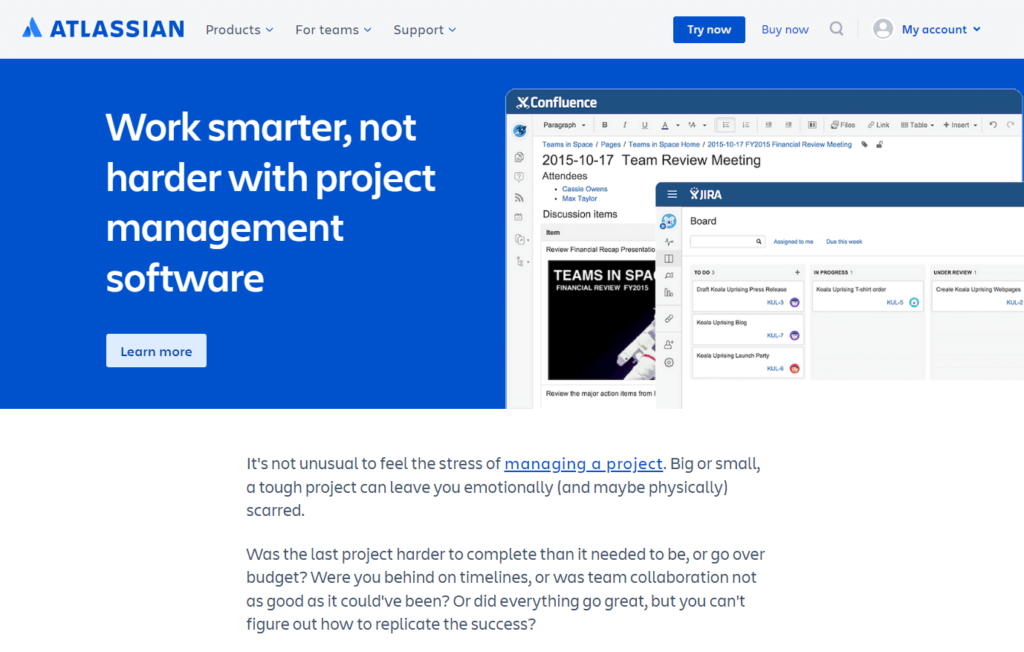Click the Assigned to me filter
The image size is (1024, 652).
coord(793,242)
